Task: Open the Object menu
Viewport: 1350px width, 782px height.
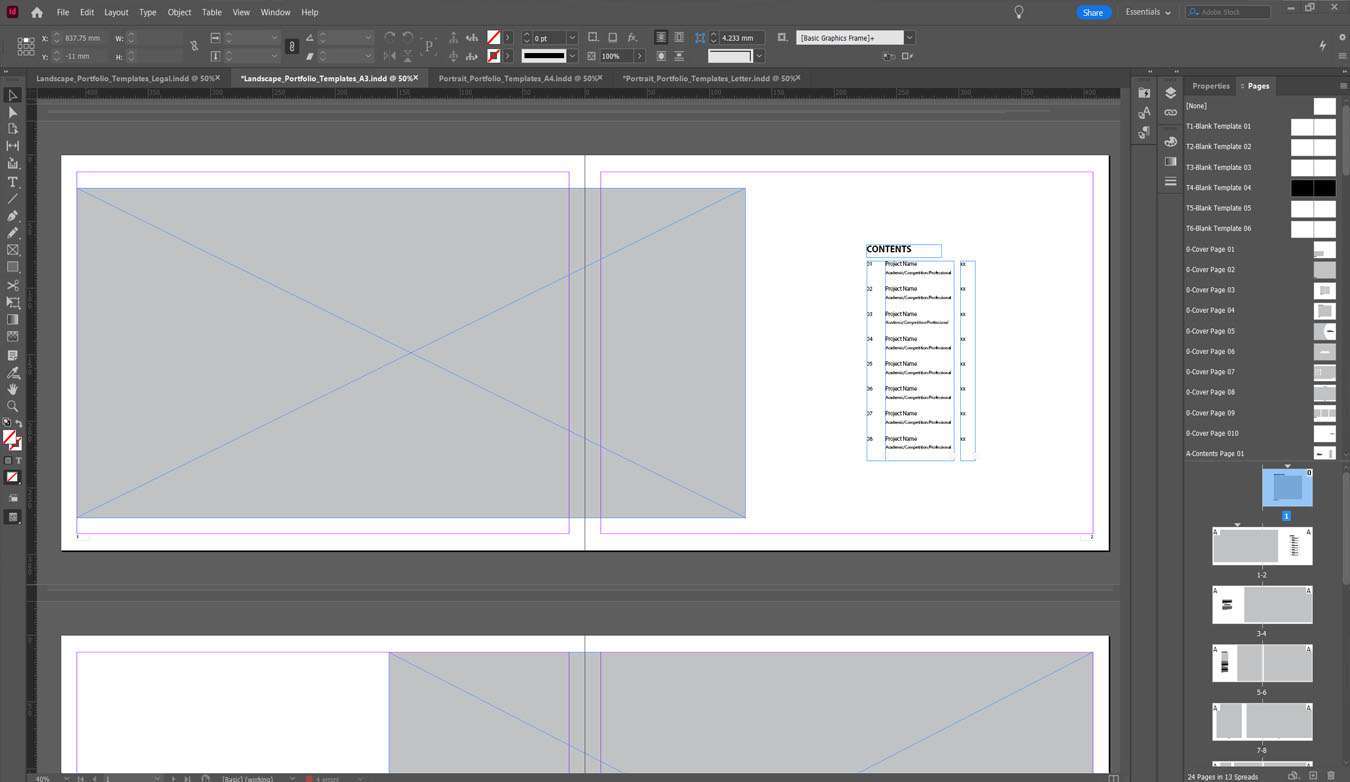Action: [x=179, y=12]
